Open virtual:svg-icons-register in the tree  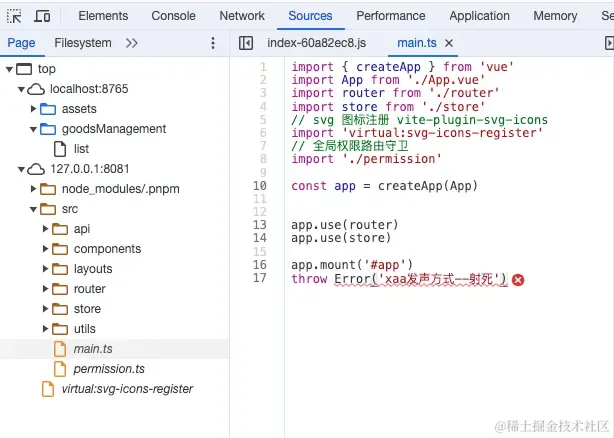pyautogui.click(x=127, y=389)
